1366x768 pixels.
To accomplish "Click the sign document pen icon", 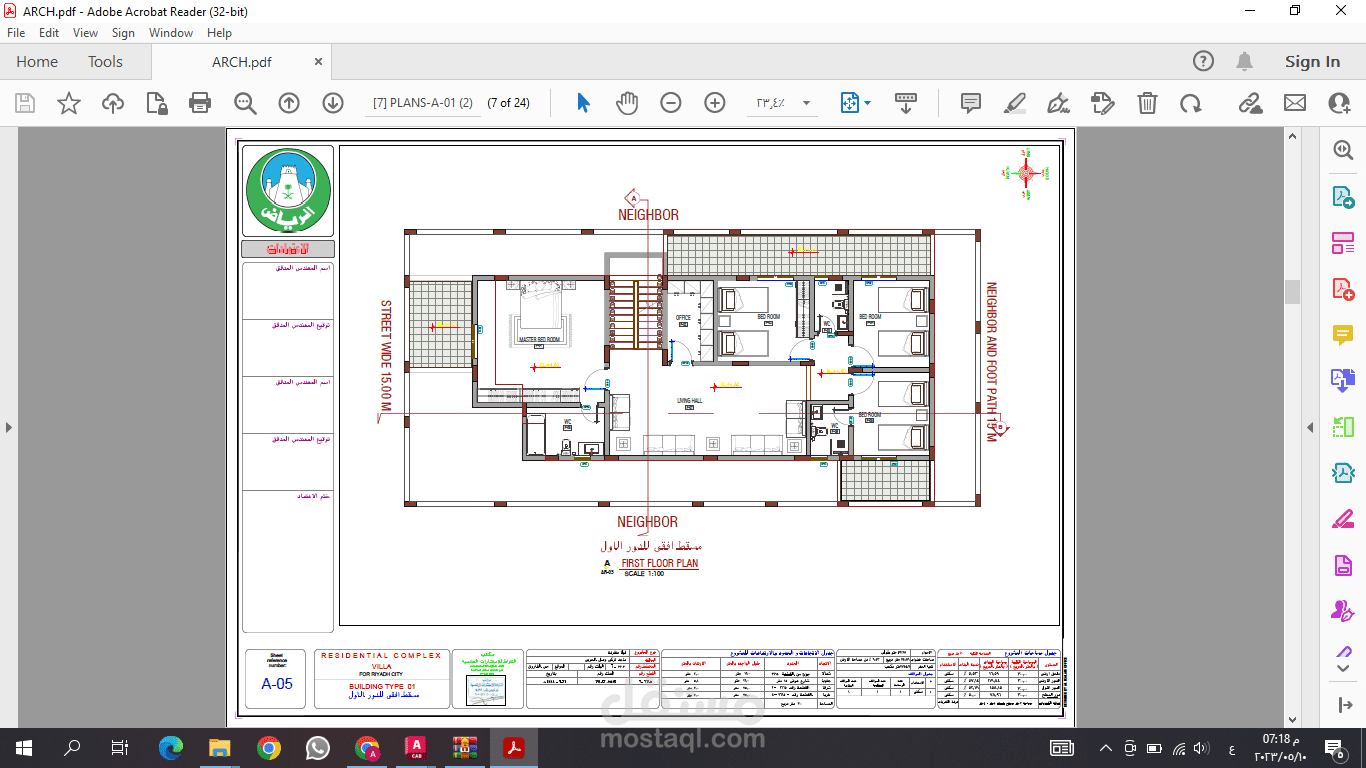I will (1058, 103).
